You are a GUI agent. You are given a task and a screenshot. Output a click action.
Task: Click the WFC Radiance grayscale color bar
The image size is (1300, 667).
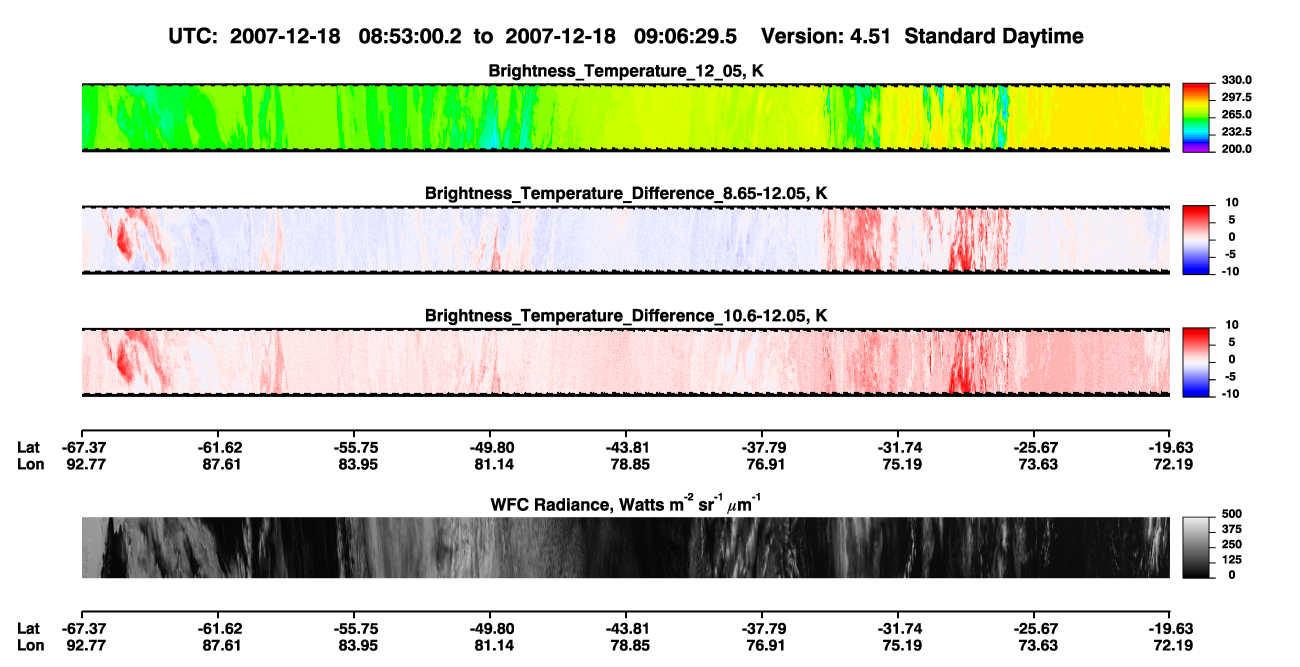click(x=1196, y=547)
